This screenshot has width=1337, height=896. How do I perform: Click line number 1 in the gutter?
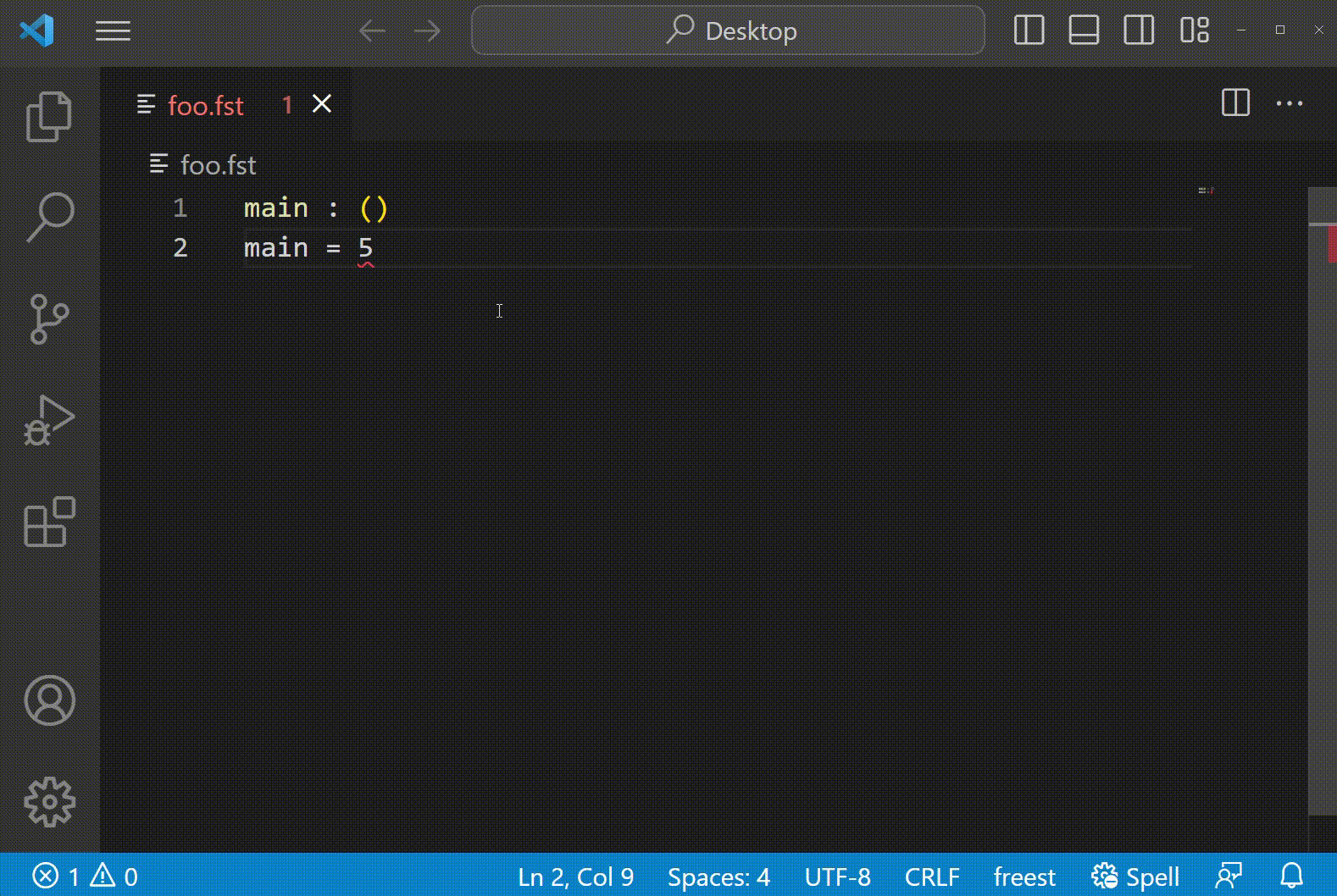tap(180, 208)
